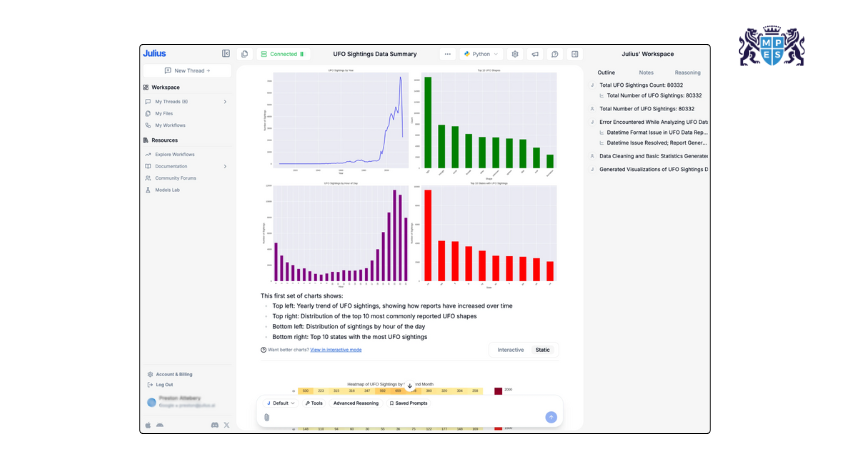Screen dimensions: 850x450
Task: Collapse the left sidebar panel icon
Action: (226, 54)
